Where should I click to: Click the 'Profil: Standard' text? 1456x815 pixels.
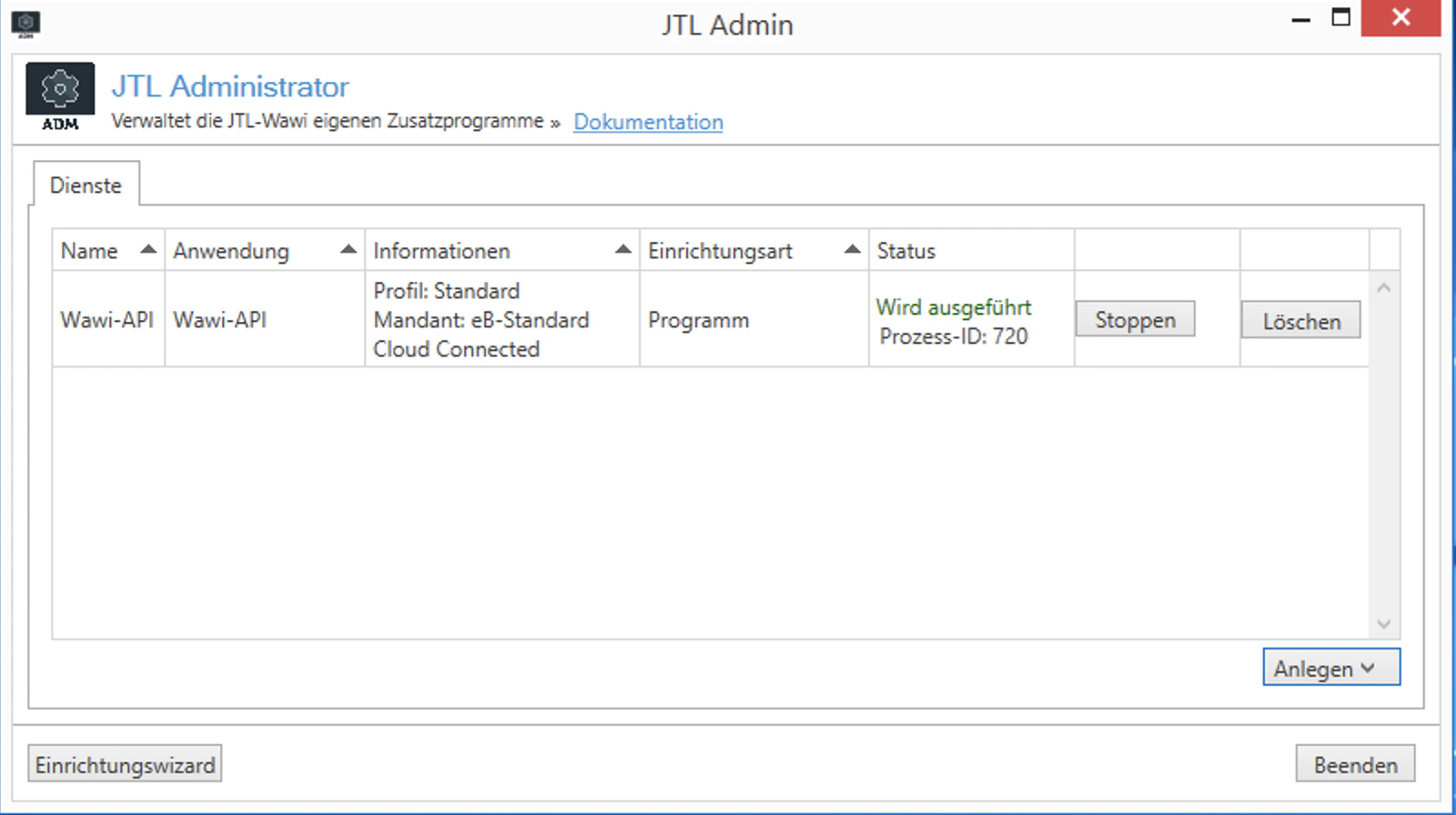click(x=446, y=291)
